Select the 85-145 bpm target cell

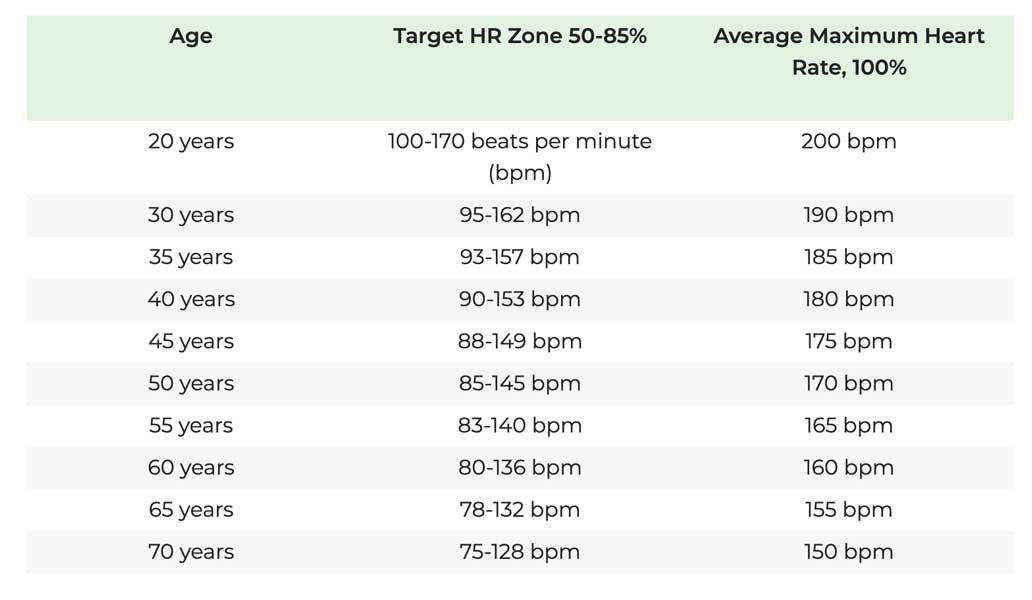tap(519, 383)
